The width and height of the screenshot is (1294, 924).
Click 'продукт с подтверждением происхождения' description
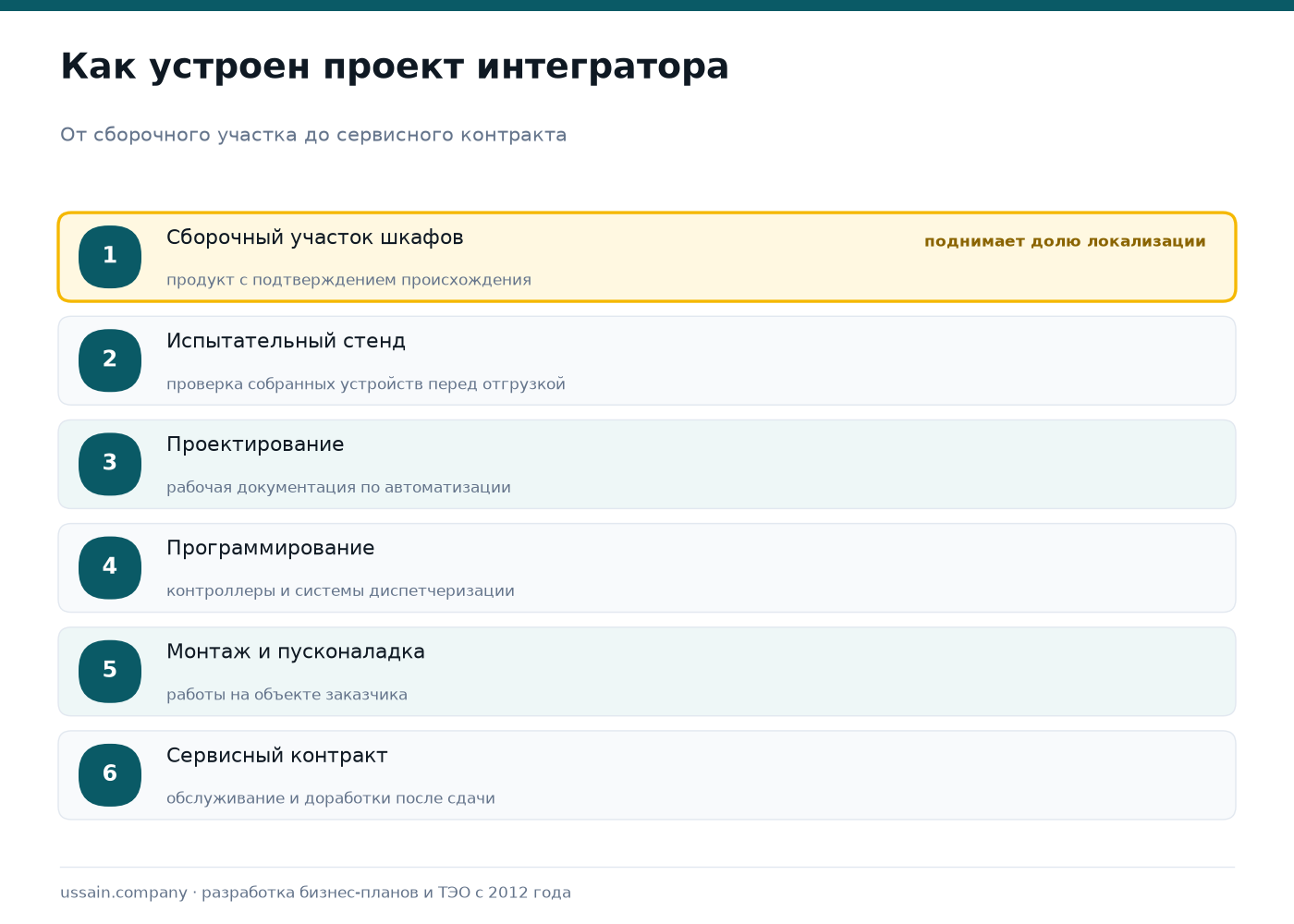coord(348,280)
